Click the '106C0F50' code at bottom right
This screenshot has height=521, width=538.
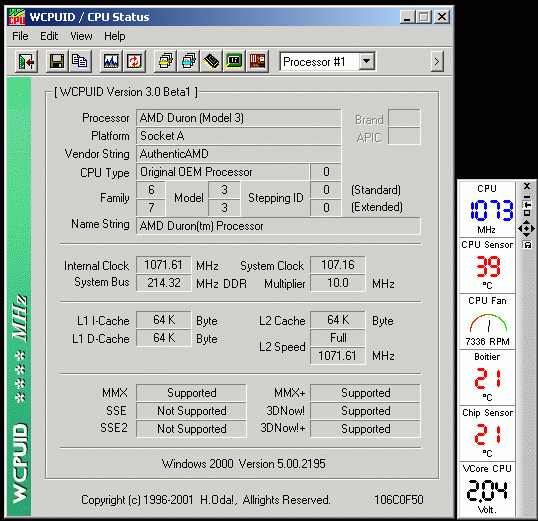pos(399,500)
